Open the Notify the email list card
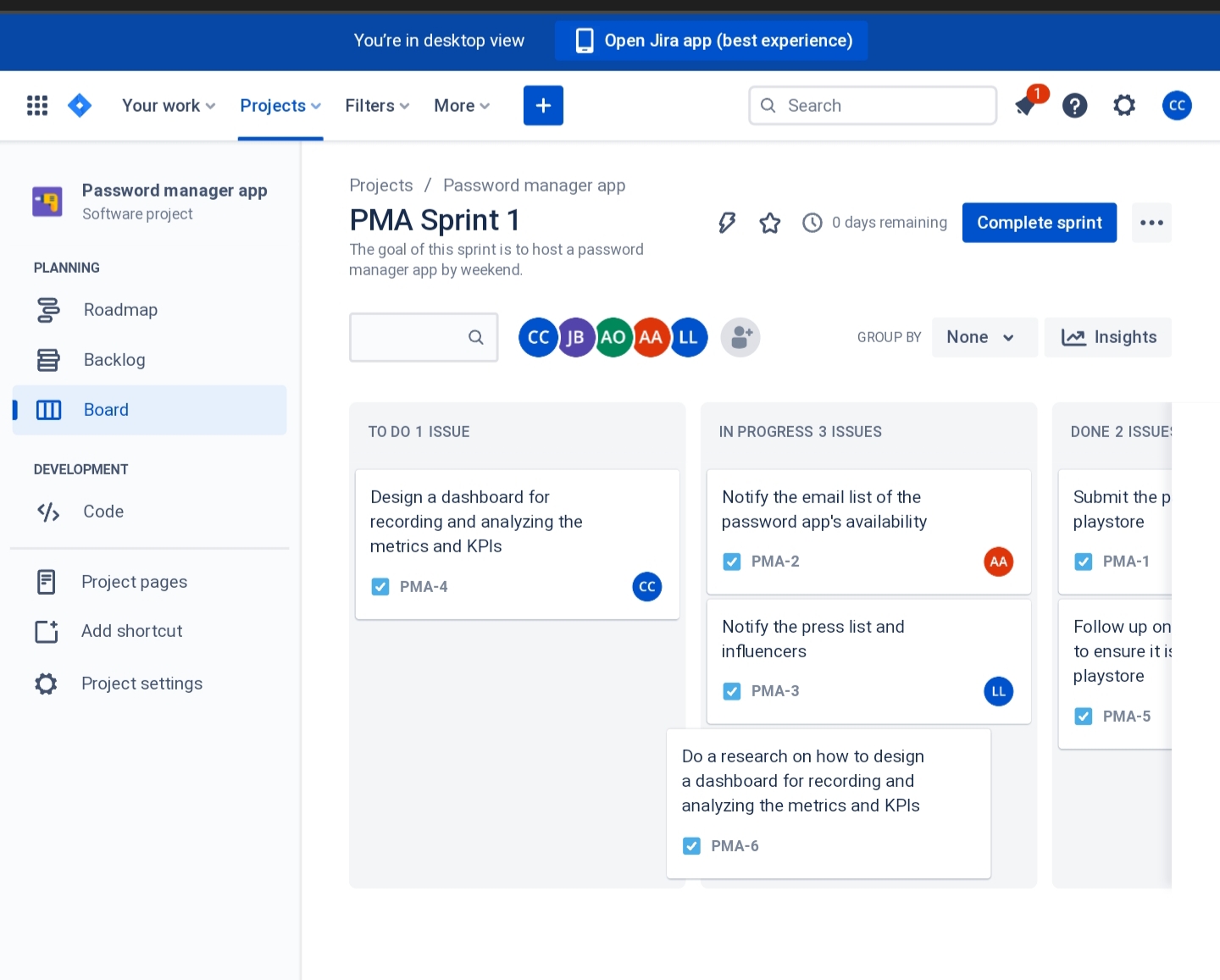 click(x=869, y=532)
